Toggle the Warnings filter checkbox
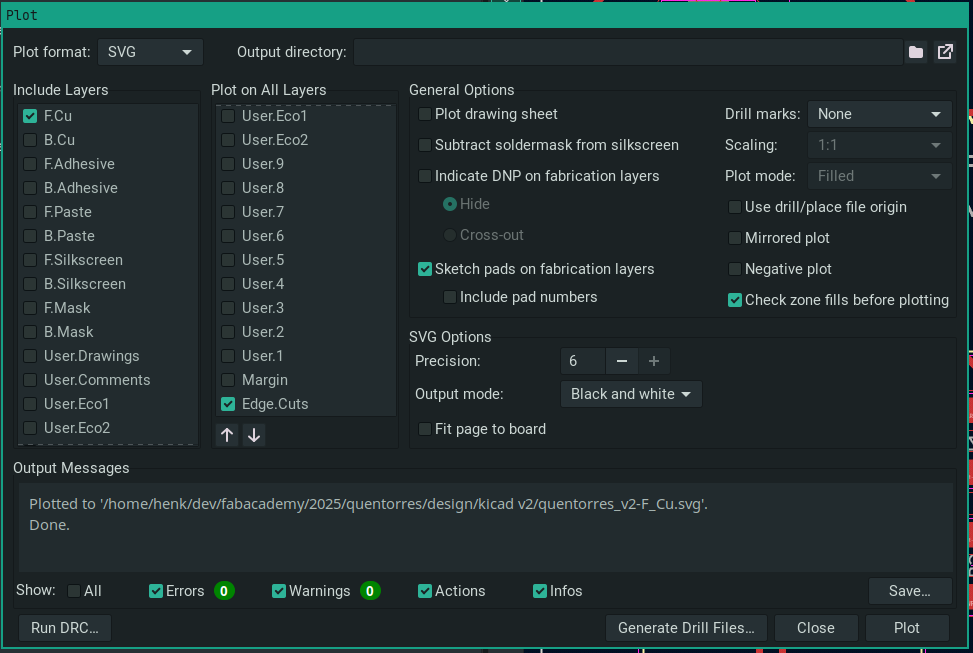This screenshot has height=653, width=973. click(x=279, y=591)
